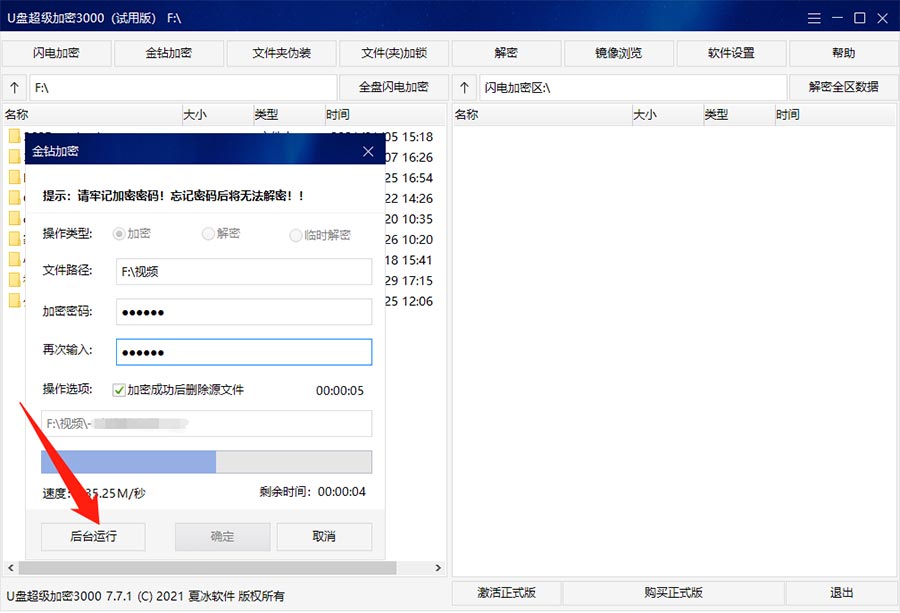Sort right panel by 名称 column
The image size is (900, 613).
point(543,115)
